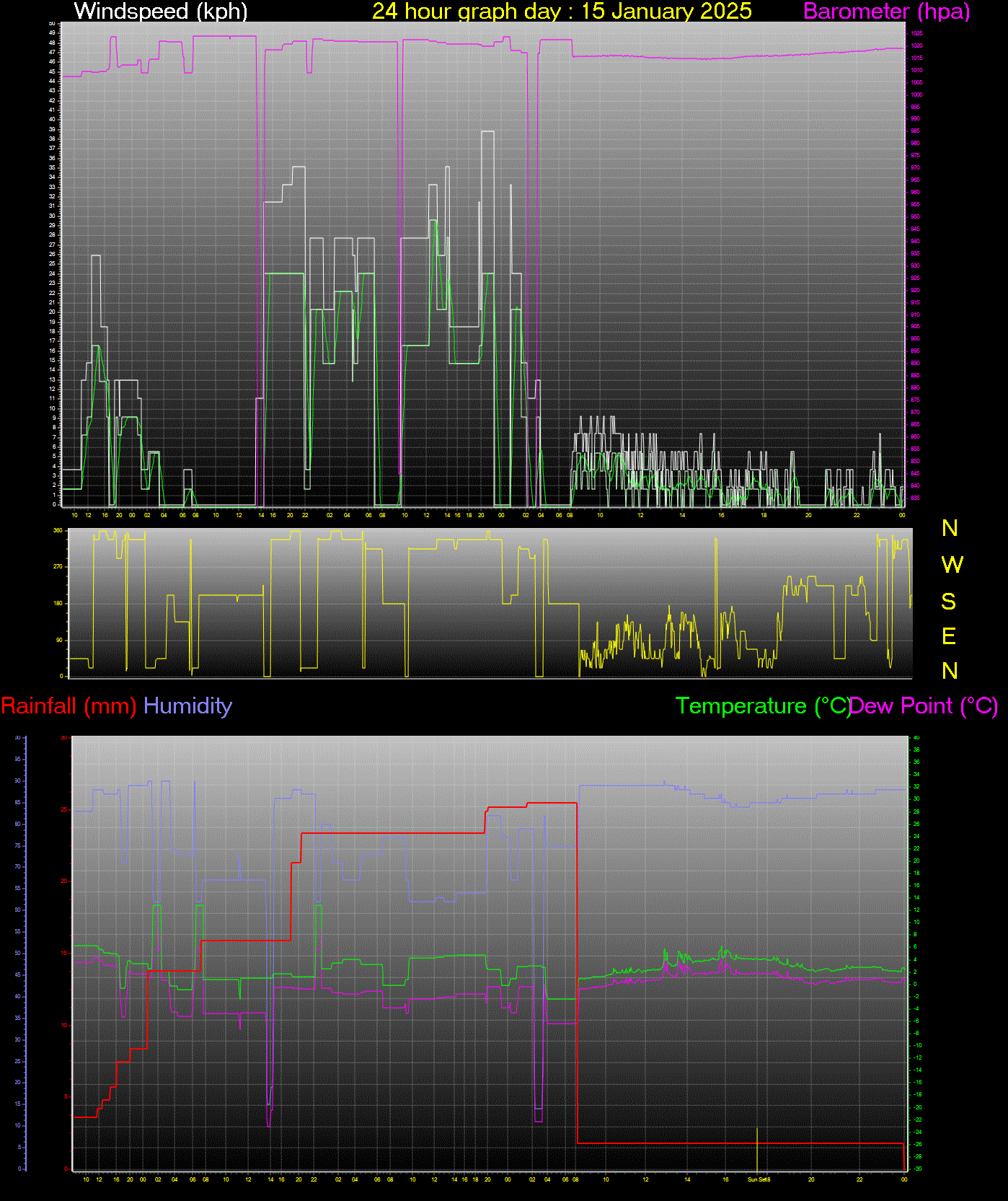Select the 49 value on windspeed axis

pos(52,32)
